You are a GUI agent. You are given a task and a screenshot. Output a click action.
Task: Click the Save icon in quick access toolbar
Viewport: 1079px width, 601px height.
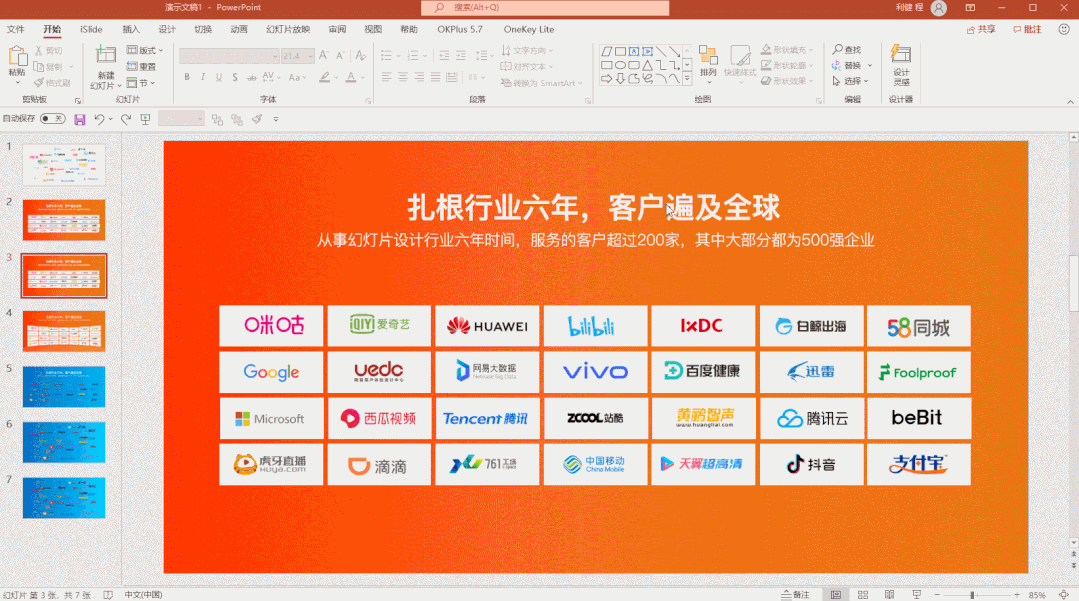[x=80, y=120]
